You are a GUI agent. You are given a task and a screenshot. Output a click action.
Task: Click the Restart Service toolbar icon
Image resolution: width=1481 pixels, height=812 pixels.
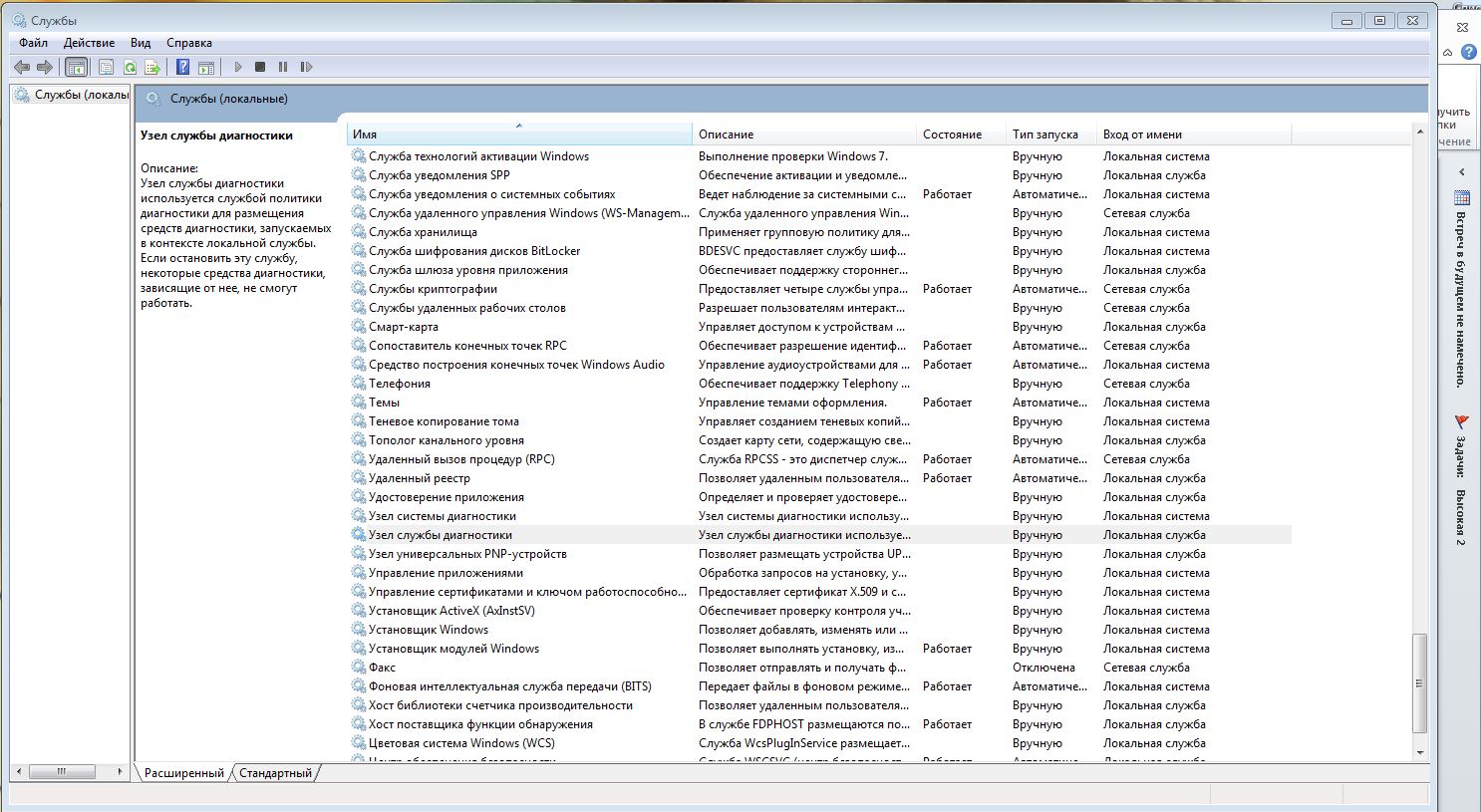(x=306, y=67)
